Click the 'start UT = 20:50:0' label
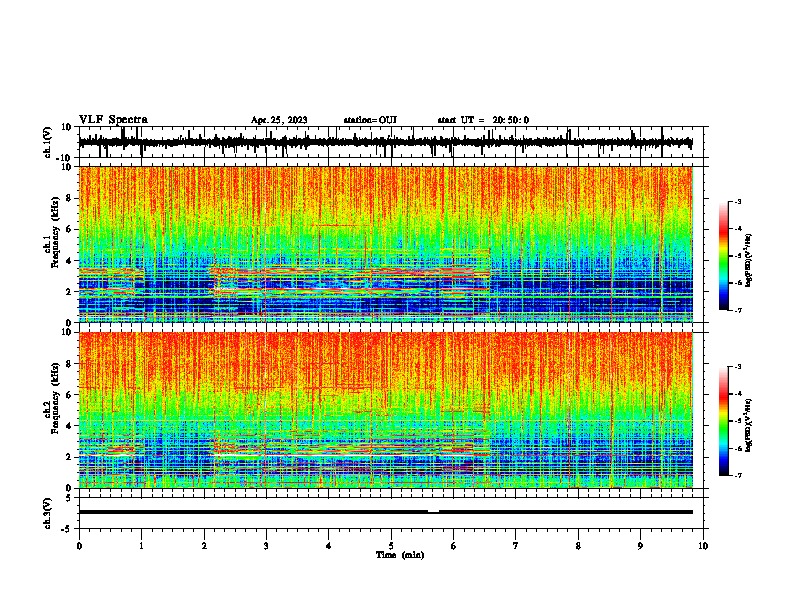This screenshot has width=792, height=612. coord(483,120)
